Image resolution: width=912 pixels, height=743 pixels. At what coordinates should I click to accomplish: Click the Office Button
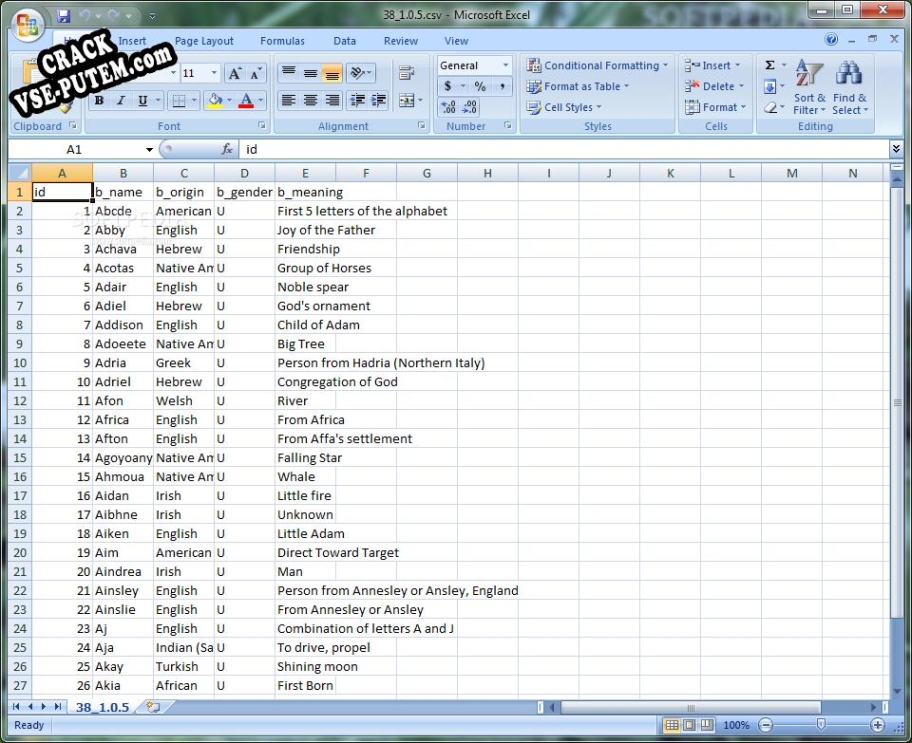27,26
